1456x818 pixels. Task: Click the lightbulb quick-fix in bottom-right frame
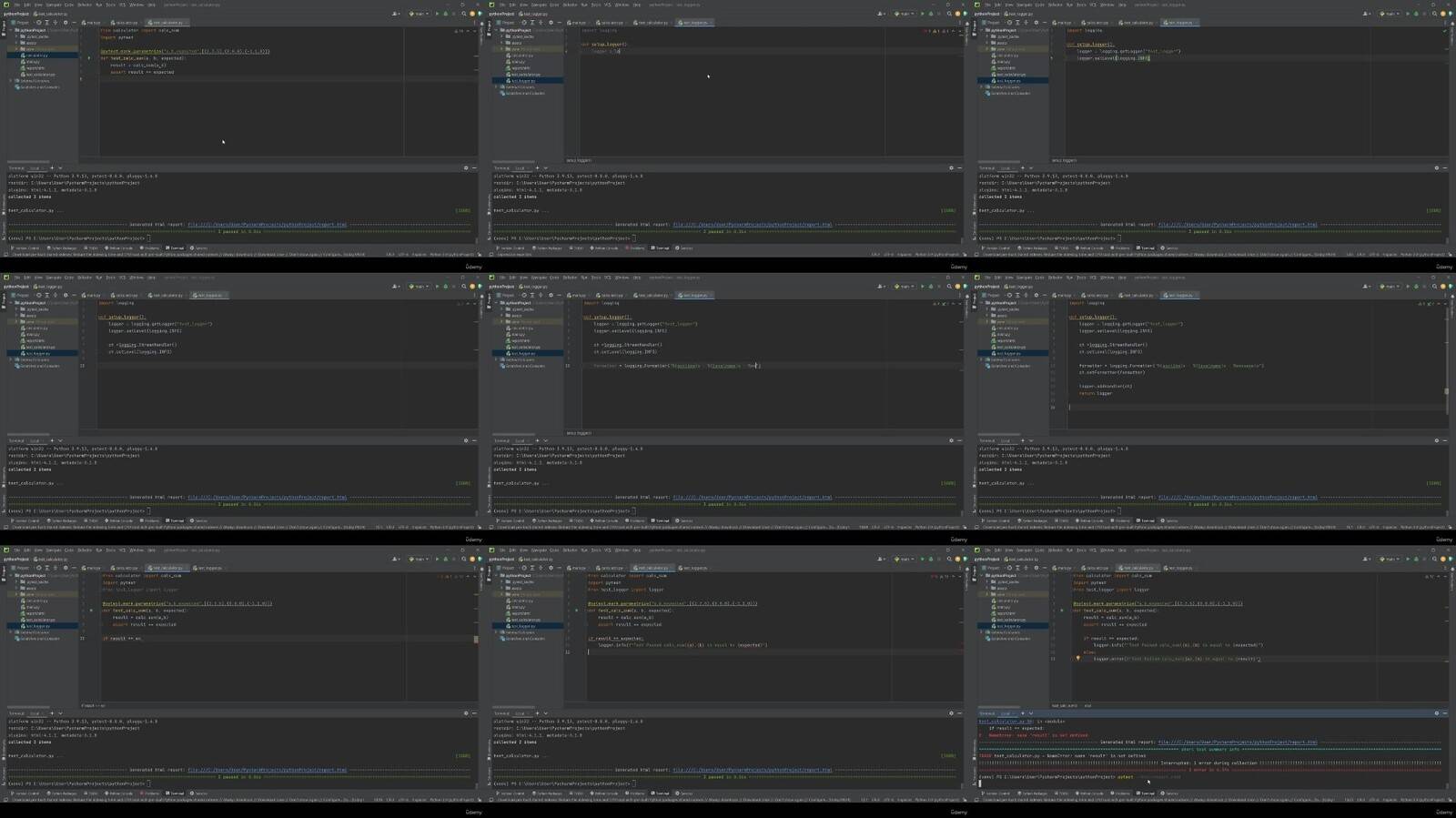[1078, 659]
